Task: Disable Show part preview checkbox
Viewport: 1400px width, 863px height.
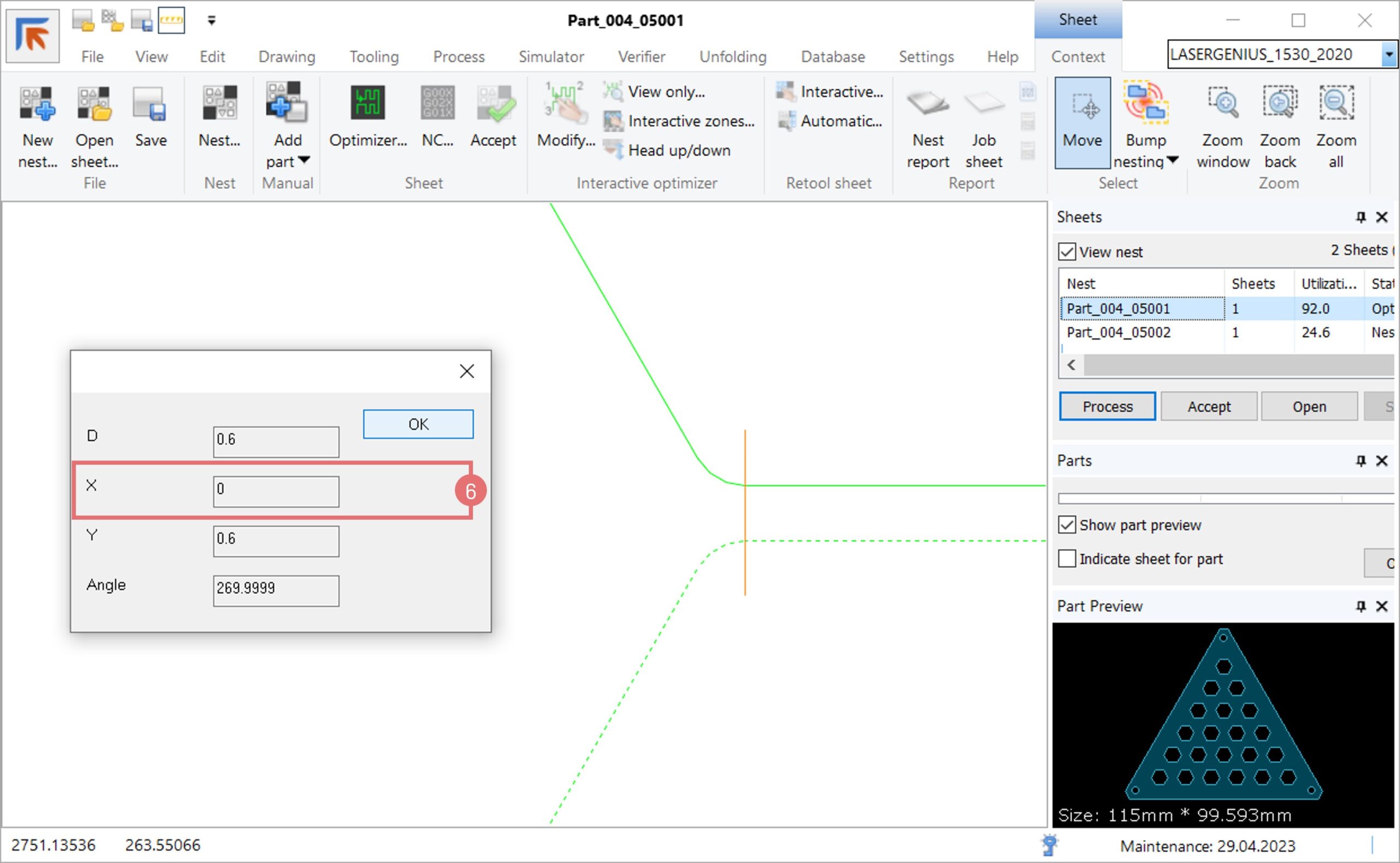Action: coord(1067,524)
